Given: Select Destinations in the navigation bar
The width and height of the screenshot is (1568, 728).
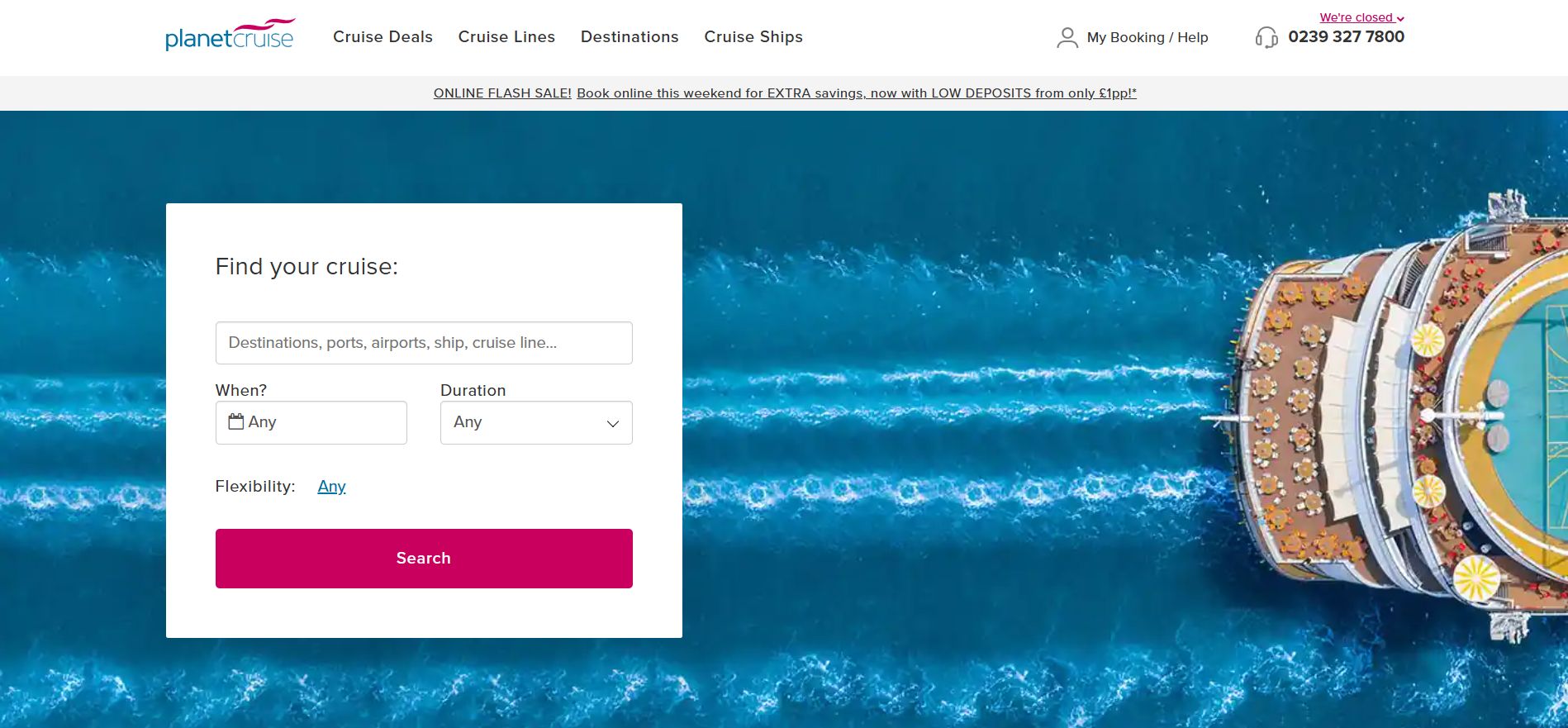Looking at the screenshot, I should click(630, 37).
